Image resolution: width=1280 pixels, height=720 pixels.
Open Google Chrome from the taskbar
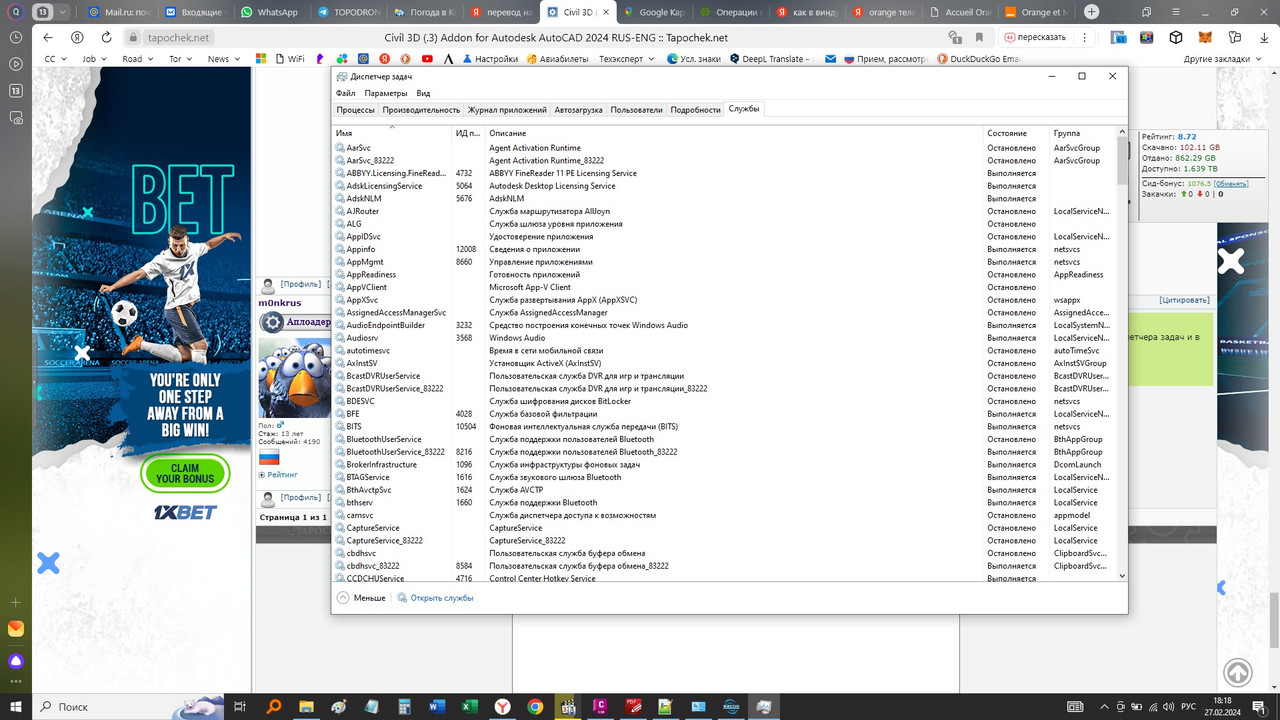coord(534,707)
